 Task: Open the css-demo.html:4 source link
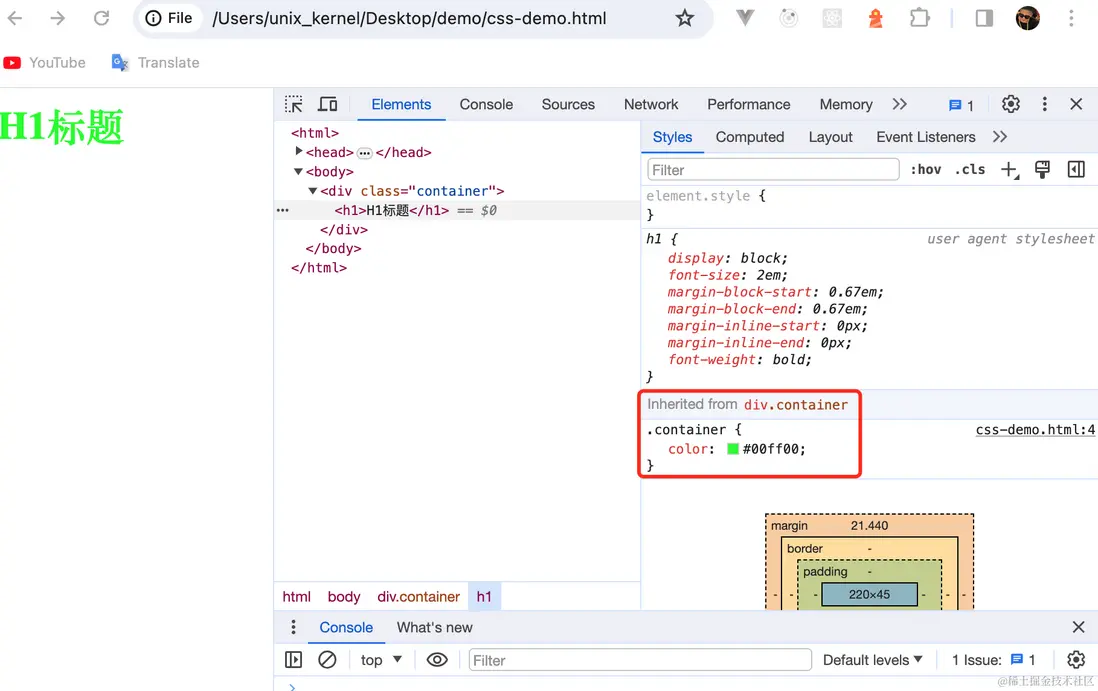click(1035, 430)
